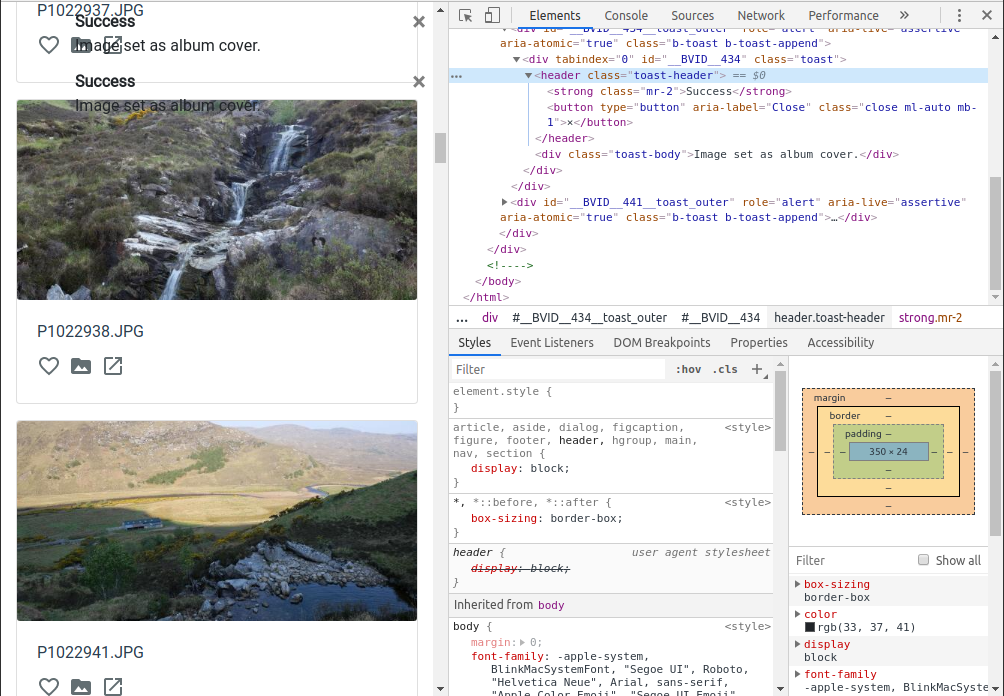Open the Network tab
1004x696 pixels.
point(761,15)
